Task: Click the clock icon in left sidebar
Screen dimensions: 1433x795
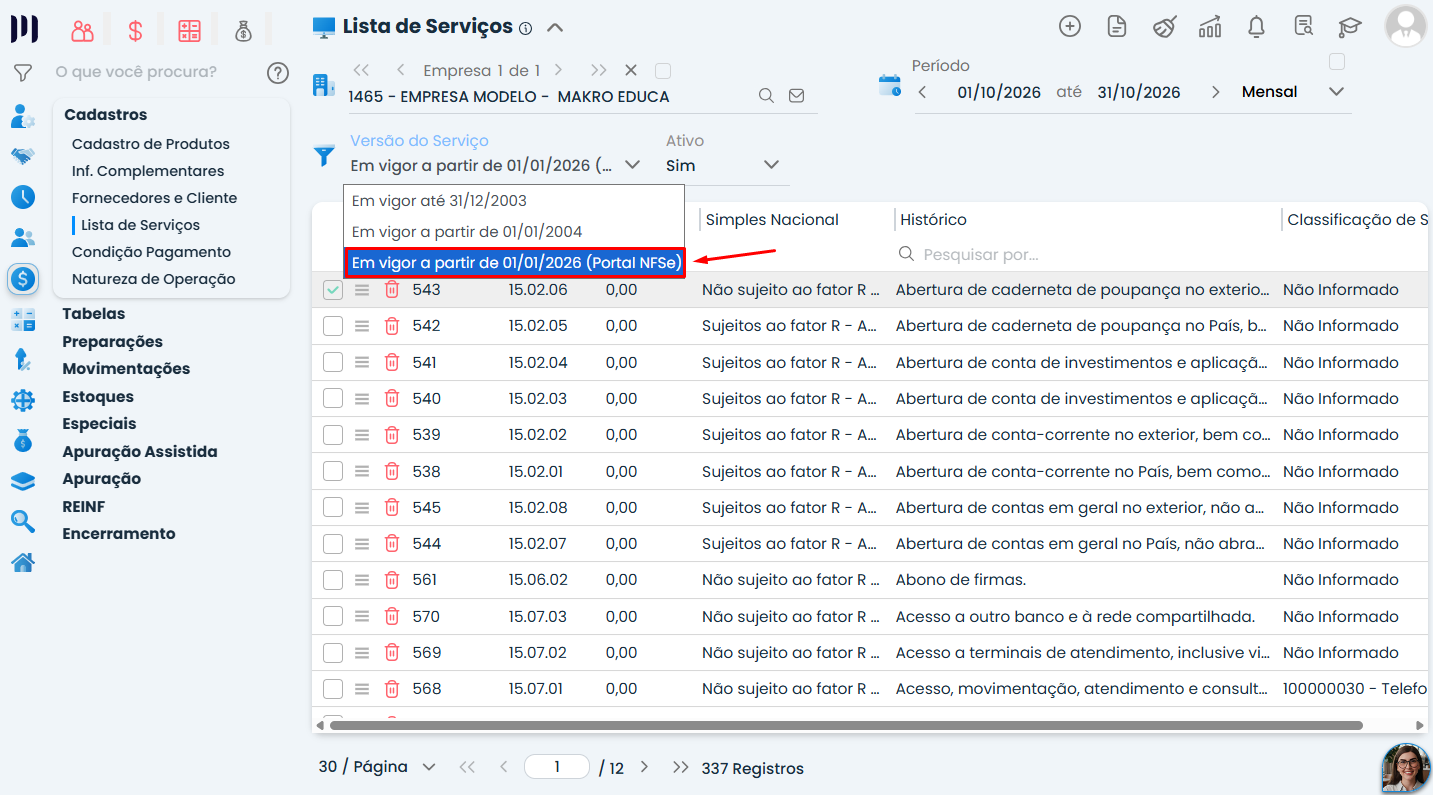Action: coord(23,196)
